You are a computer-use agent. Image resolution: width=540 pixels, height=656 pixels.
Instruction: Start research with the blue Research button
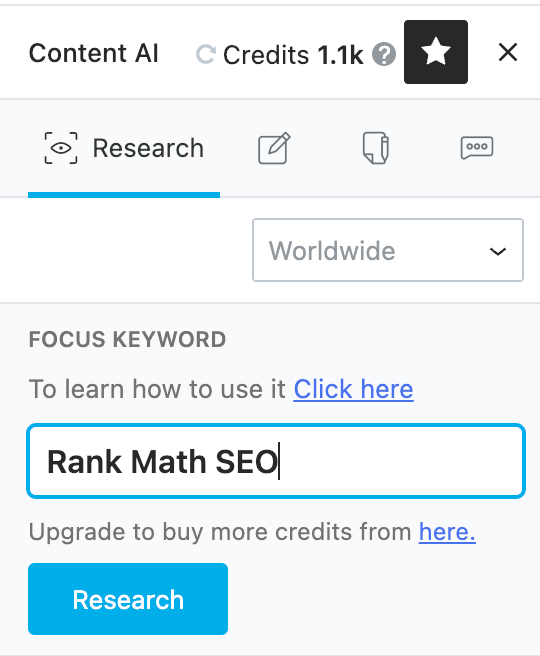tap(128, 599)
